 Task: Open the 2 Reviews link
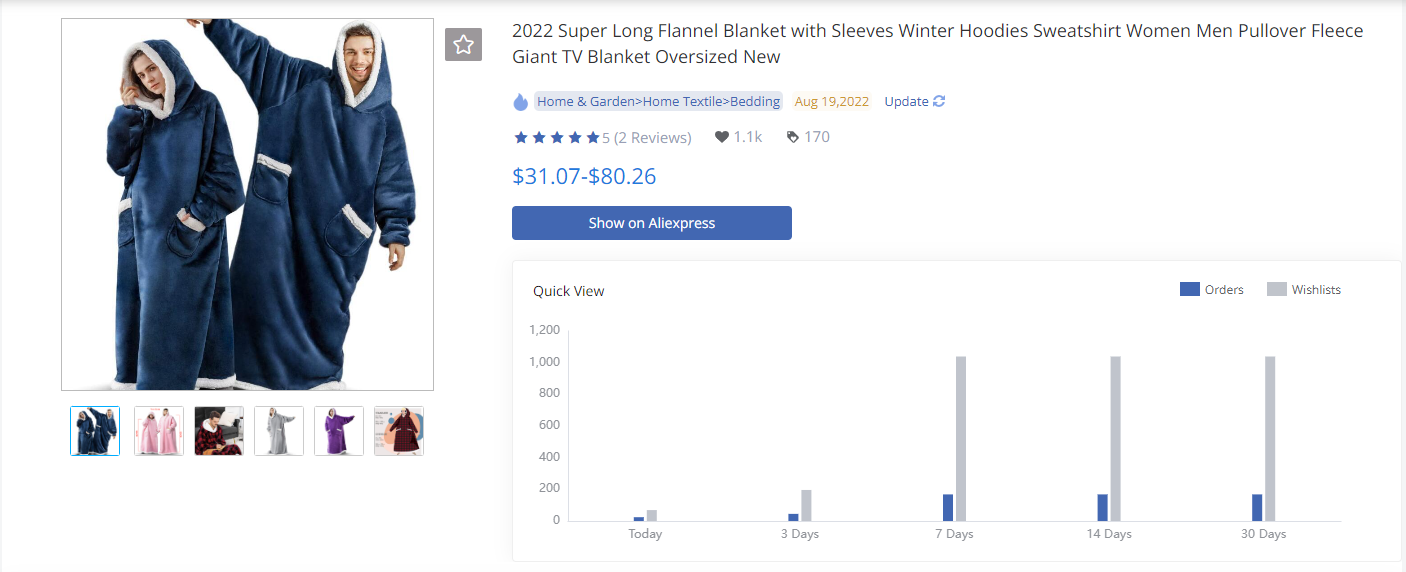(x=652, y=137)
